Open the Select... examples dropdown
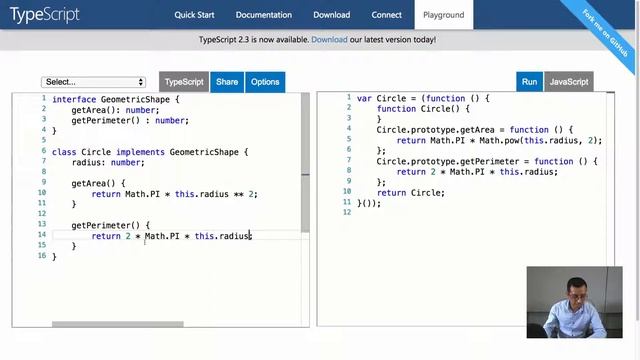The width and height of the screenshot is (640, 360). (x=93, y=82)
